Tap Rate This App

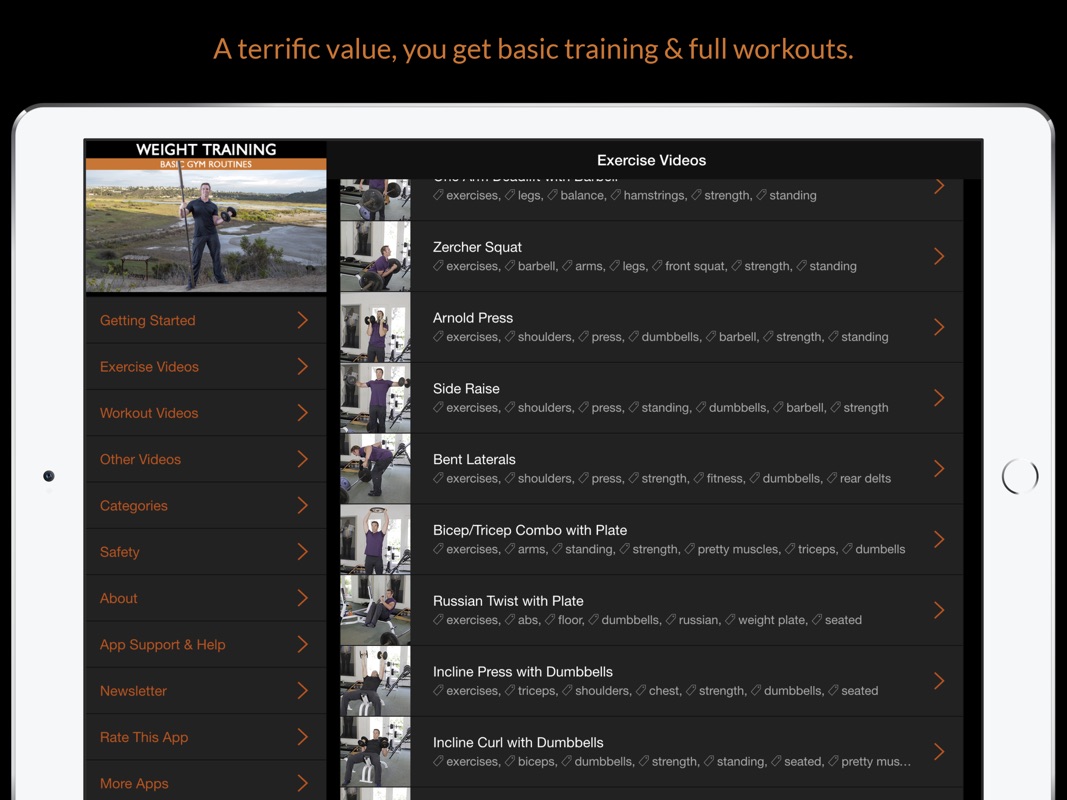pos(206,737)
